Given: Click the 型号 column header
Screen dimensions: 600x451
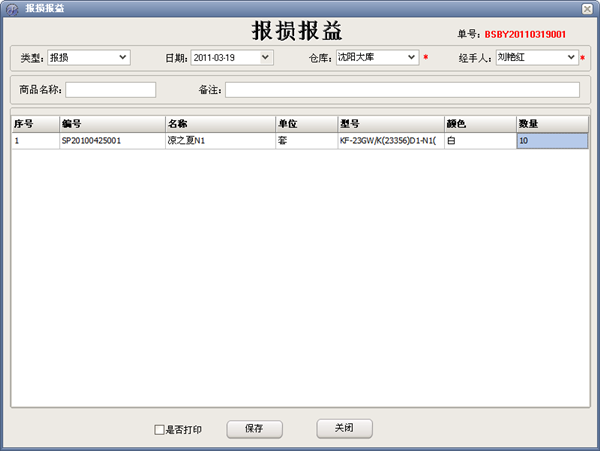Looking at the screenshot, I should [390, 124].
